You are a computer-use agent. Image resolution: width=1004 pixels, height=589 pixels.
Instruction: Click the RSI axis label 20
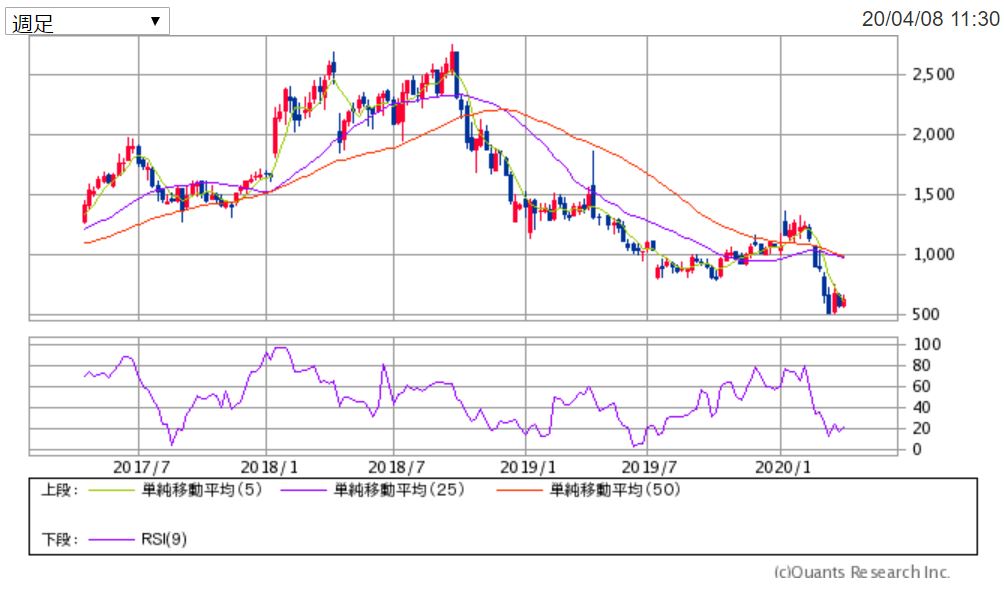click(921, 429)
